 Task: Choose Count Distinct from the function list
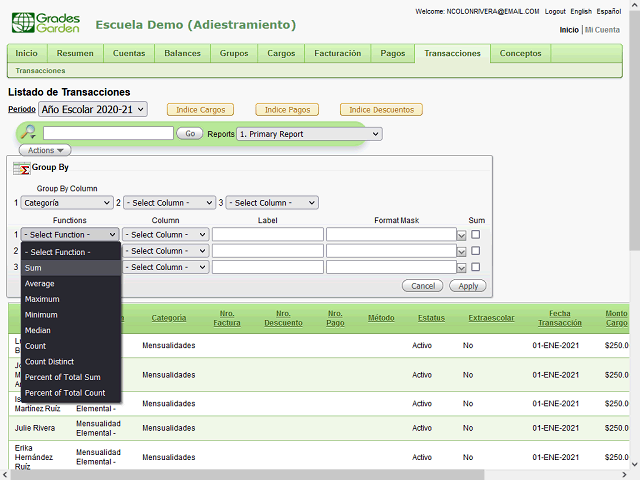(x=71, y=362)
